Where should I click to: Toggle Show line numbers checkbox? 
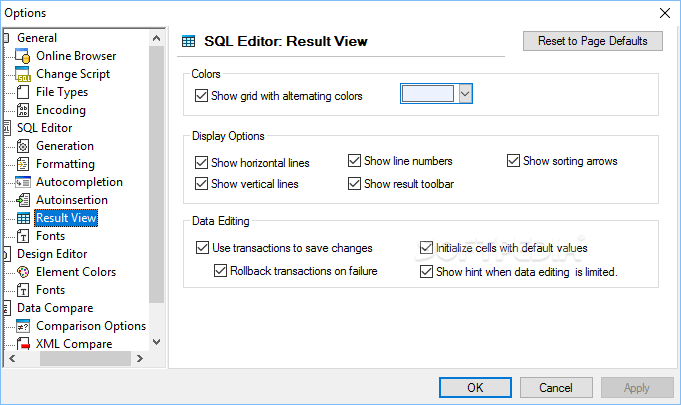coord(354,161)
